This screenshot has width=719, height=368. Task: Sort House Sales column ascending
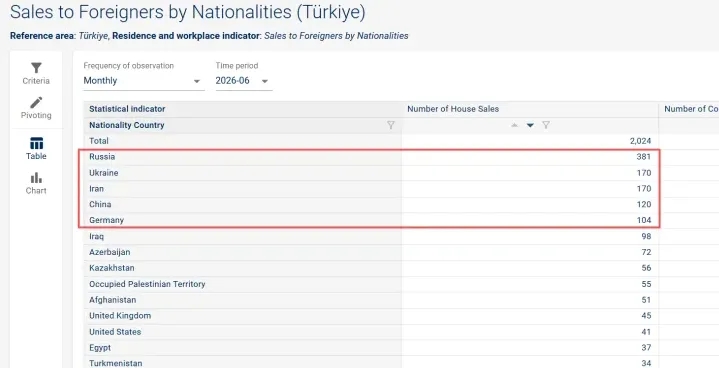point(514,125)
